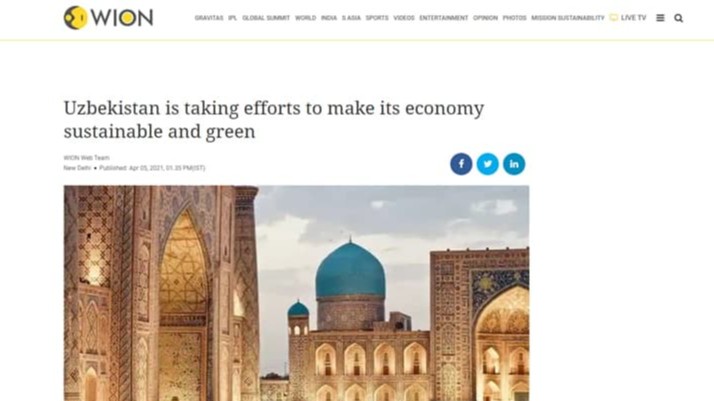The height and width of the screenshot is (401, 714).
Task: Open Live TV icon link
Action: [627, 18]
